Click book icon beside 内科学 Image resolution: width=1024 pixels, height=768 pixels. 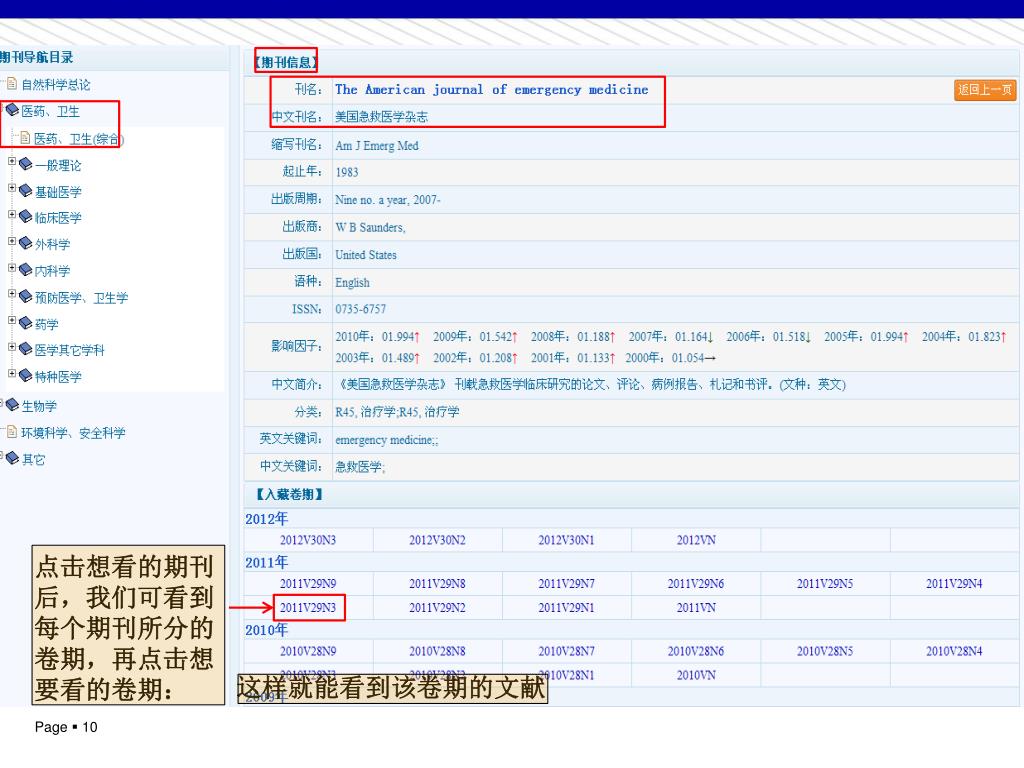25,270
